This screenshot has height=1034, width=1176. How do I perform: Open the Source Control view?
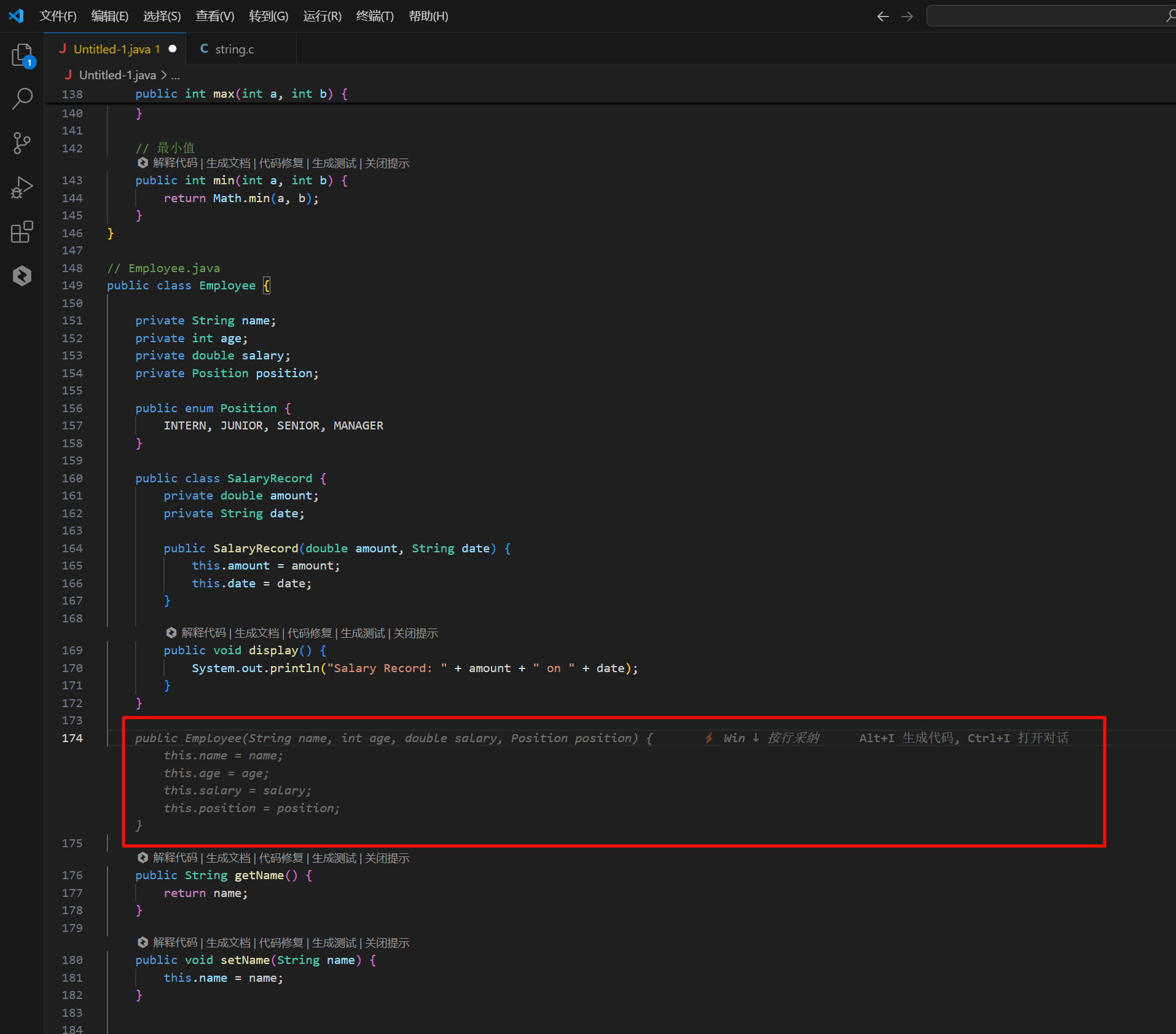pyautogui.click(x=22, y=143)
